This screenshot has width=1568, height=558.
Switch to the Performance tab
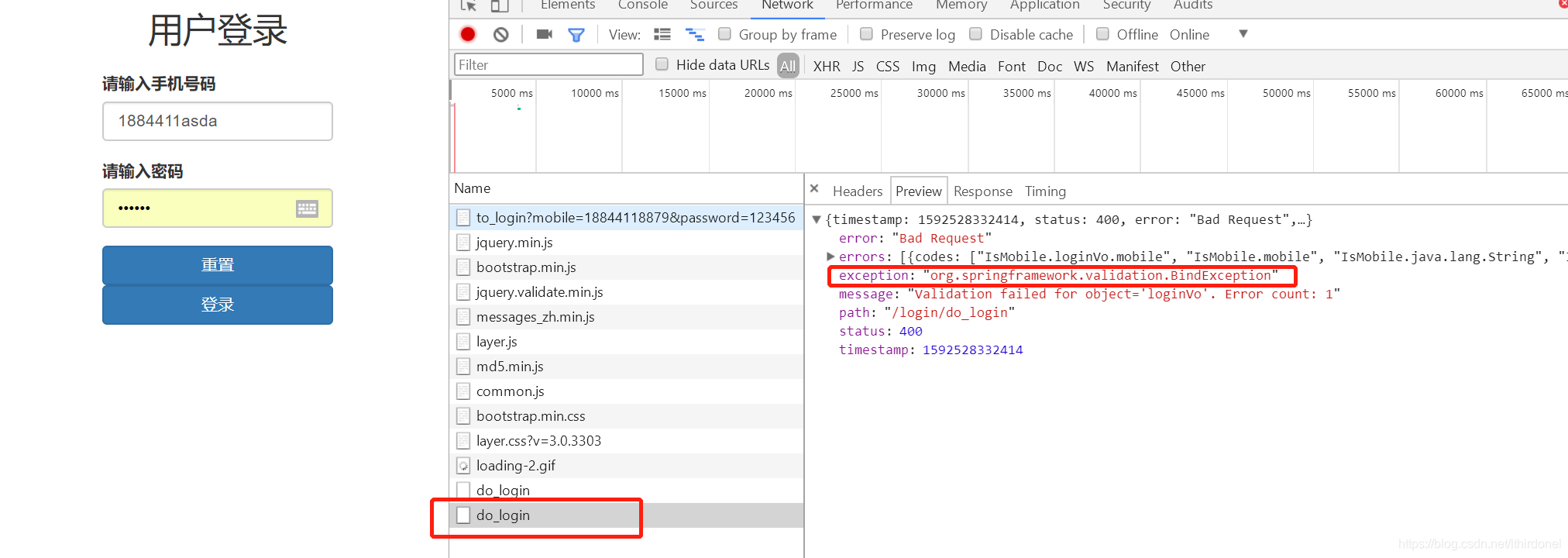pos(874,5)
